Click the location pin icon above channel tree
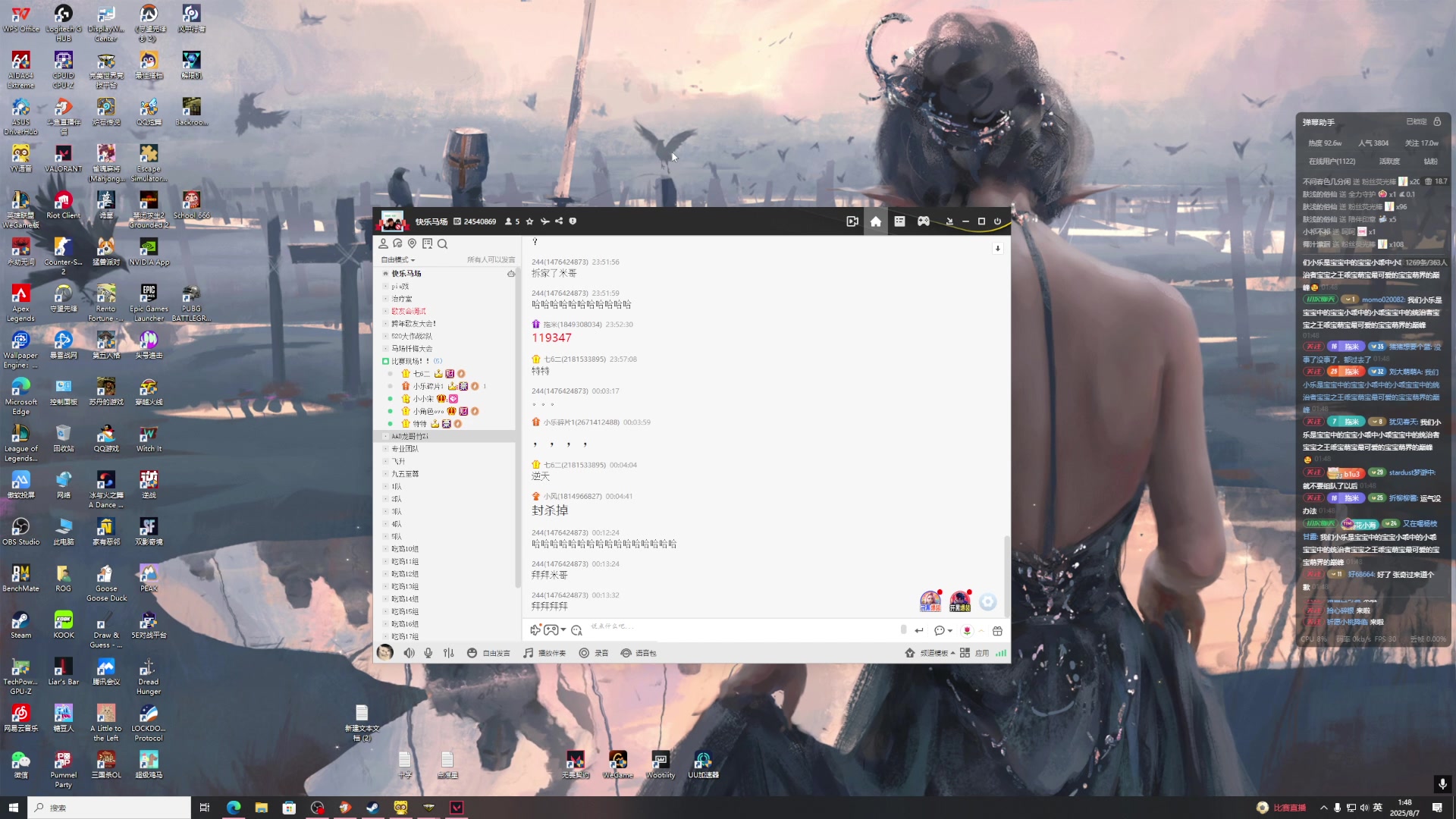This screenshot has height=819, width=1456. [x=412, y=243]
